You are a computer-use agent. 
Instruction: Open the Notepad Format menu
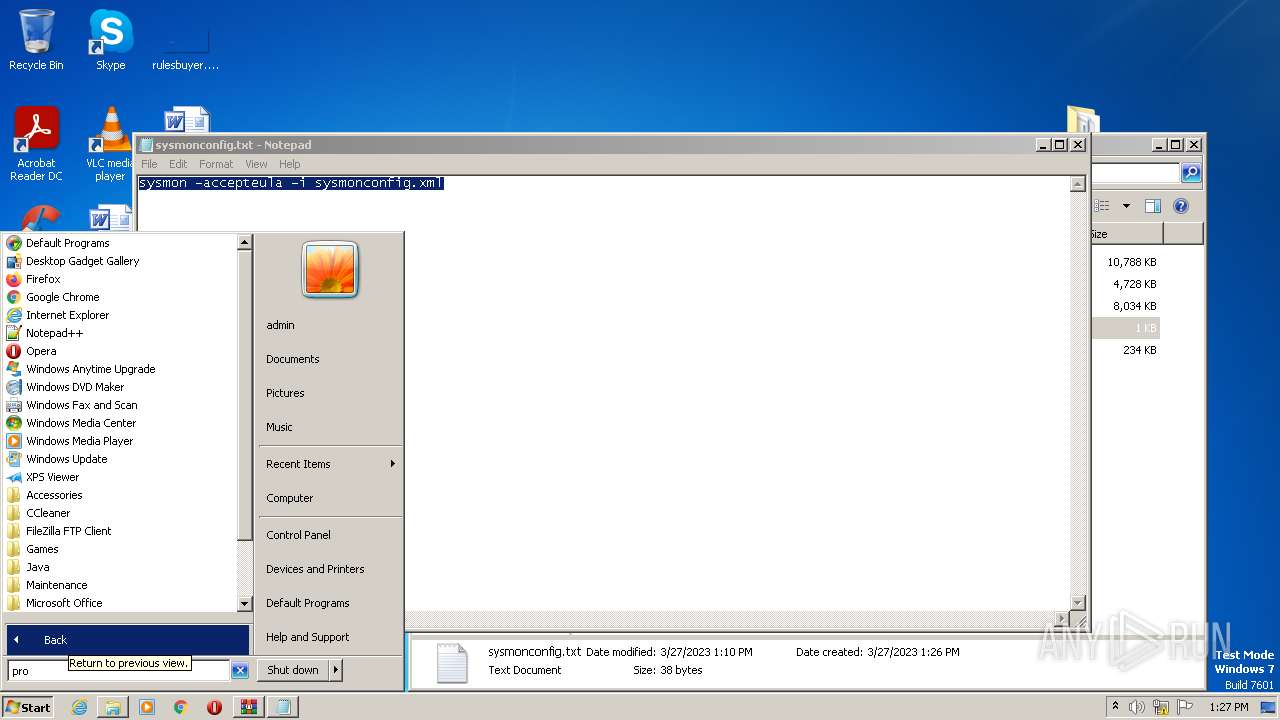(x=216, y=164)
